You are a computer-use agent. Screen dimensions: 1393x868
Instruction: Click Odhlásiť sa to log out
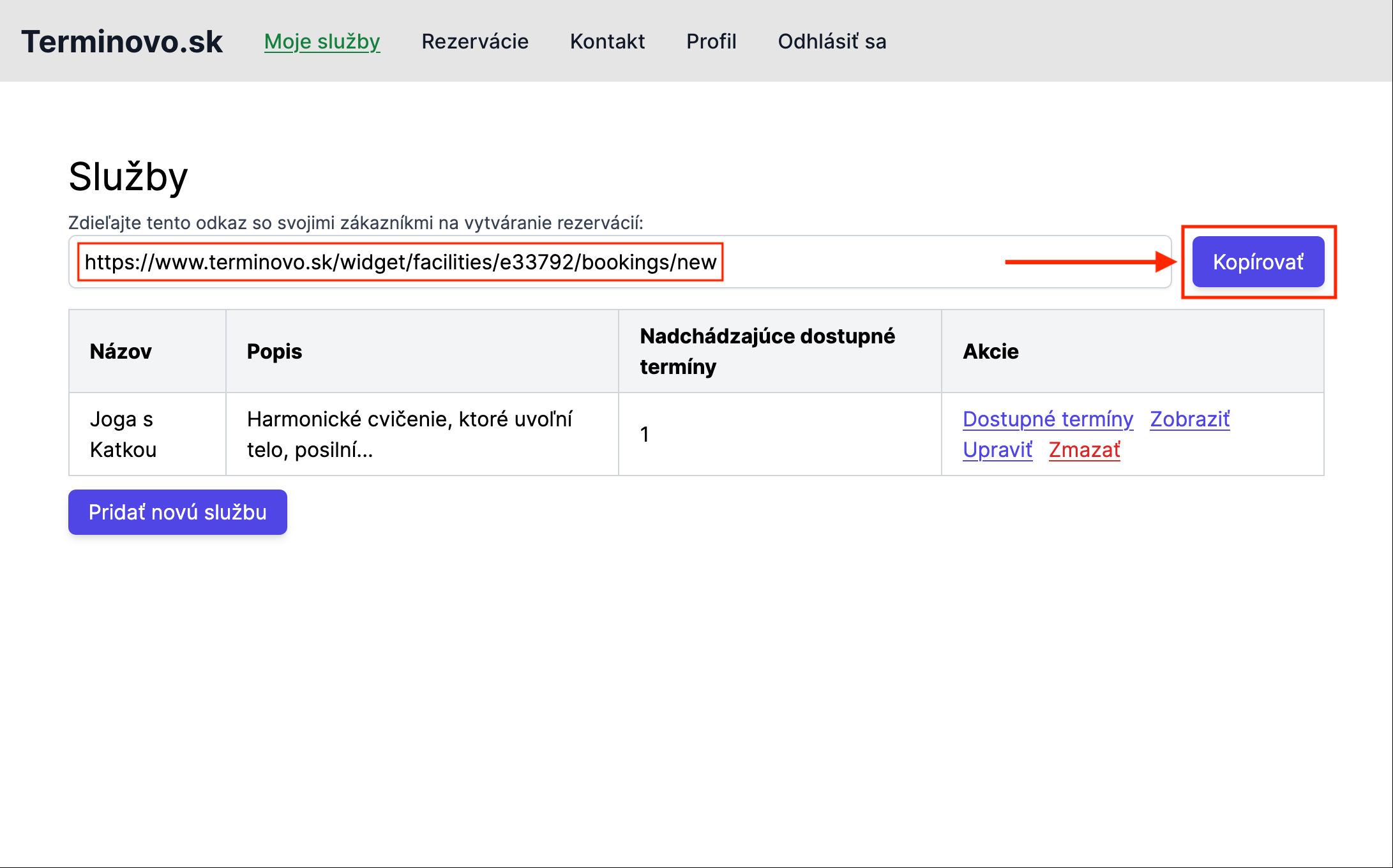(832, 41)
